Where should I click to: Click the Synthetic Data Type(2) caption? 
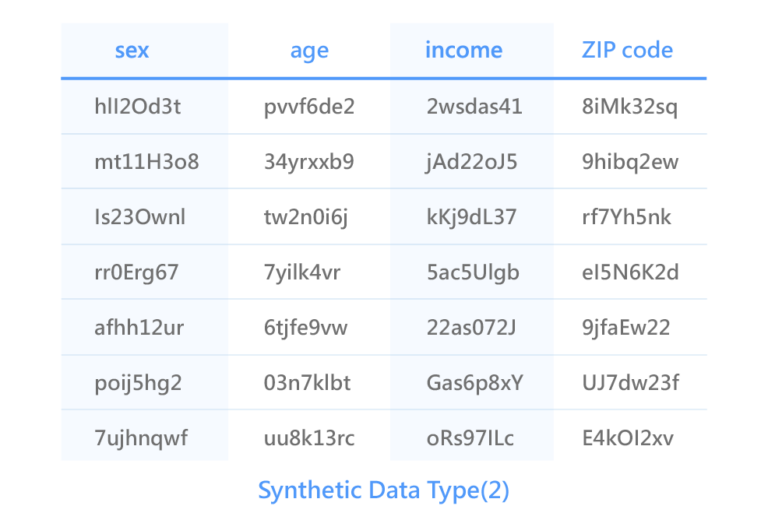coord(384,491)
